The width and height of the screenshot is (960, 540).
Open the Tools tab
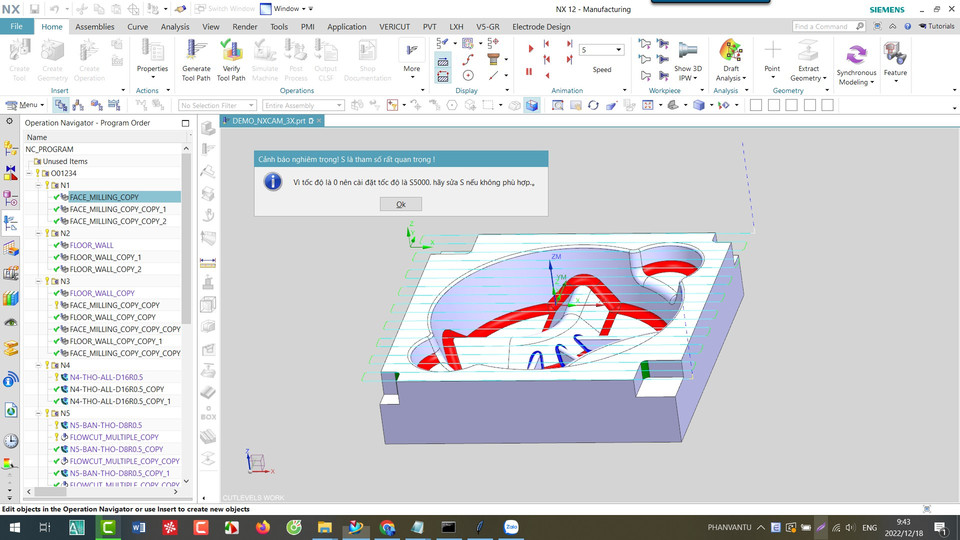tap(279, 26)
